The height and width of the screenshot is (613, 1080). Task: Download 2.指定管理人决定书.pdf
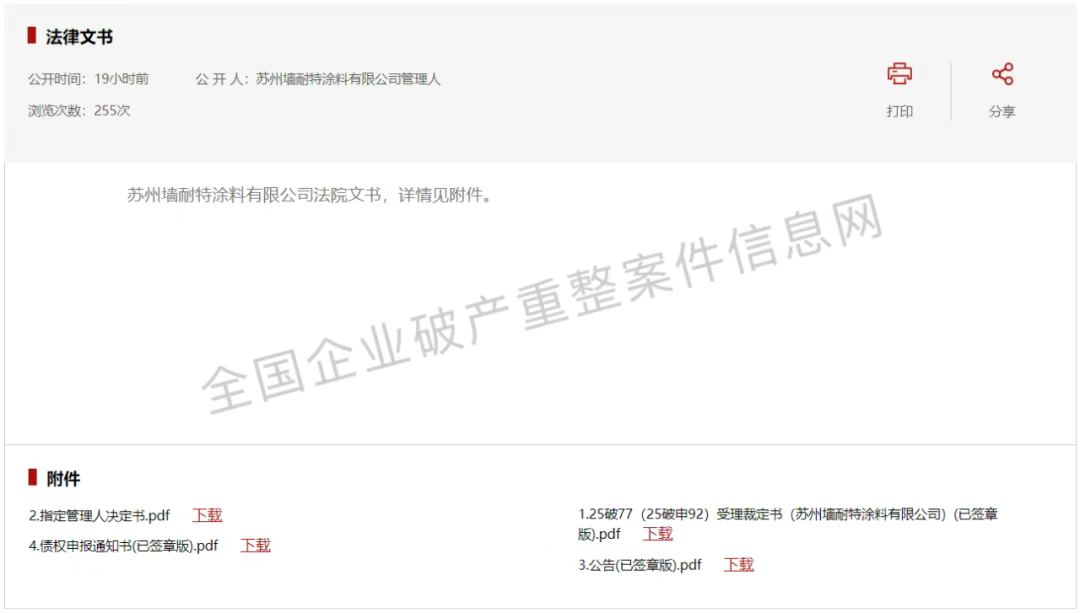[207, 515]
